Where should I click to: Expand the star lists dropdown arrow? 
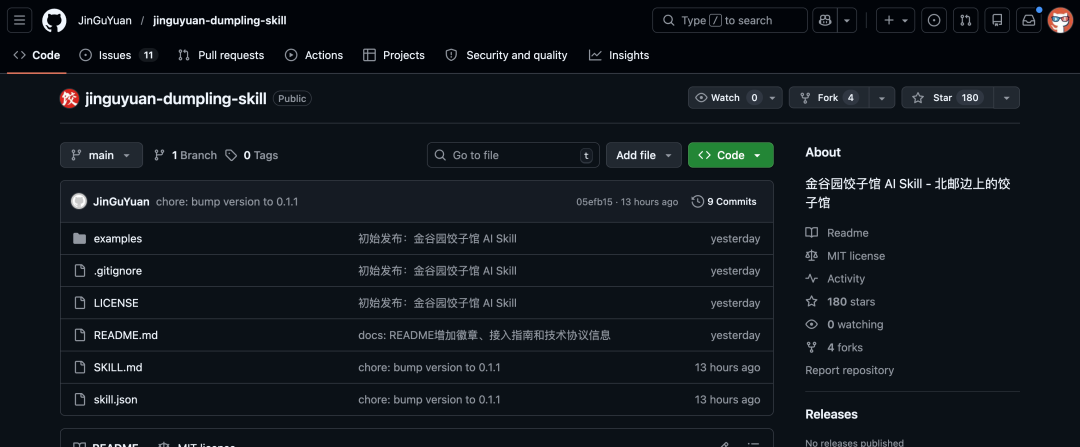[1005, 98]
